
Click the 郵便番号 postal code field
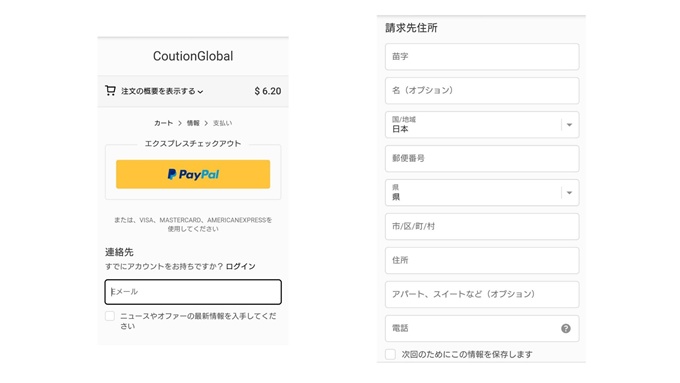tap(482, 159)
